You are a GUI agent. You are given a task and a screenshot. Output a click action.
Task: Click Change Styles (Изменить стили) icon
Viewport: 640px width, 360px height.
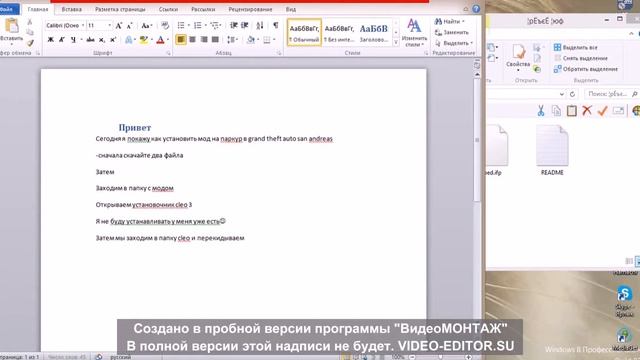(x=414, y=33)
